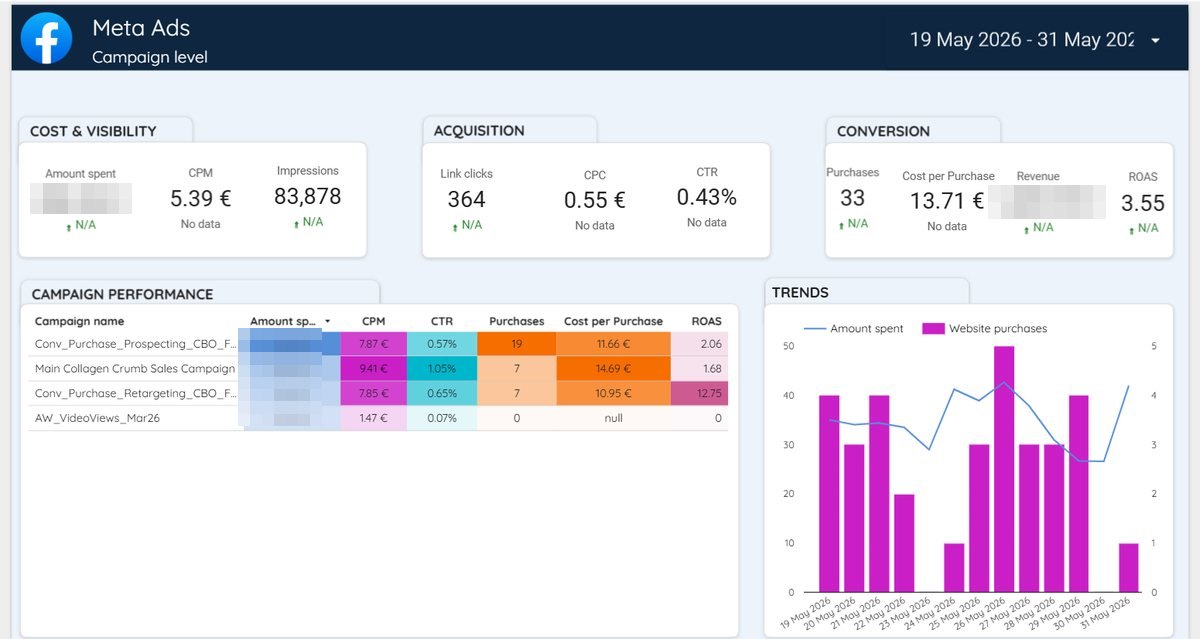Image resolution: width=1200 pixels, height=639 pixels.
Task: Click the 0.57% CTR cell
Action: [x=442, y=344]
